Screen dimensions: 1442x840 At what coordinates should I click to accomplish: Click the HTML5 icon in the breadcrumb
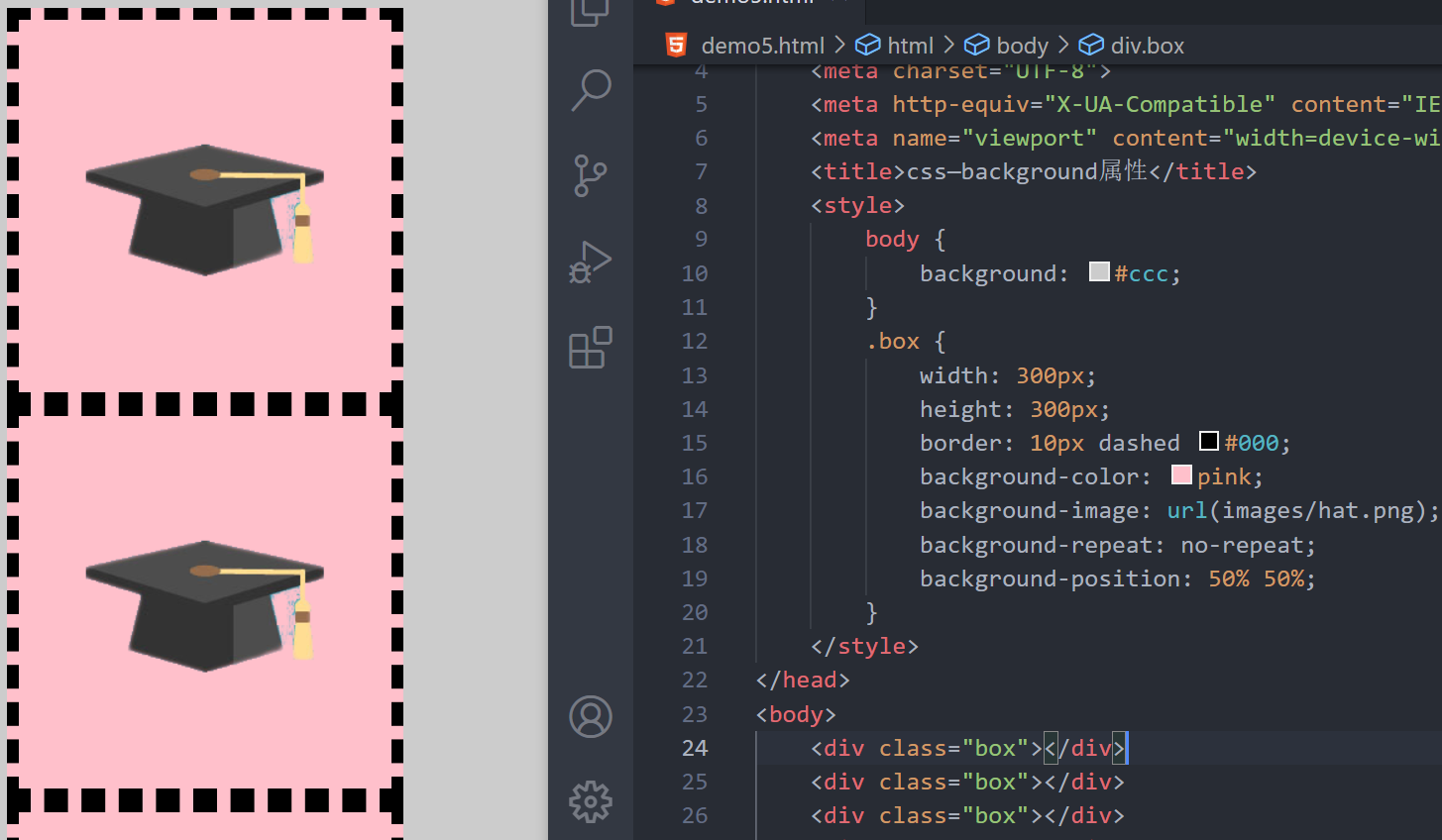[677, 45]
